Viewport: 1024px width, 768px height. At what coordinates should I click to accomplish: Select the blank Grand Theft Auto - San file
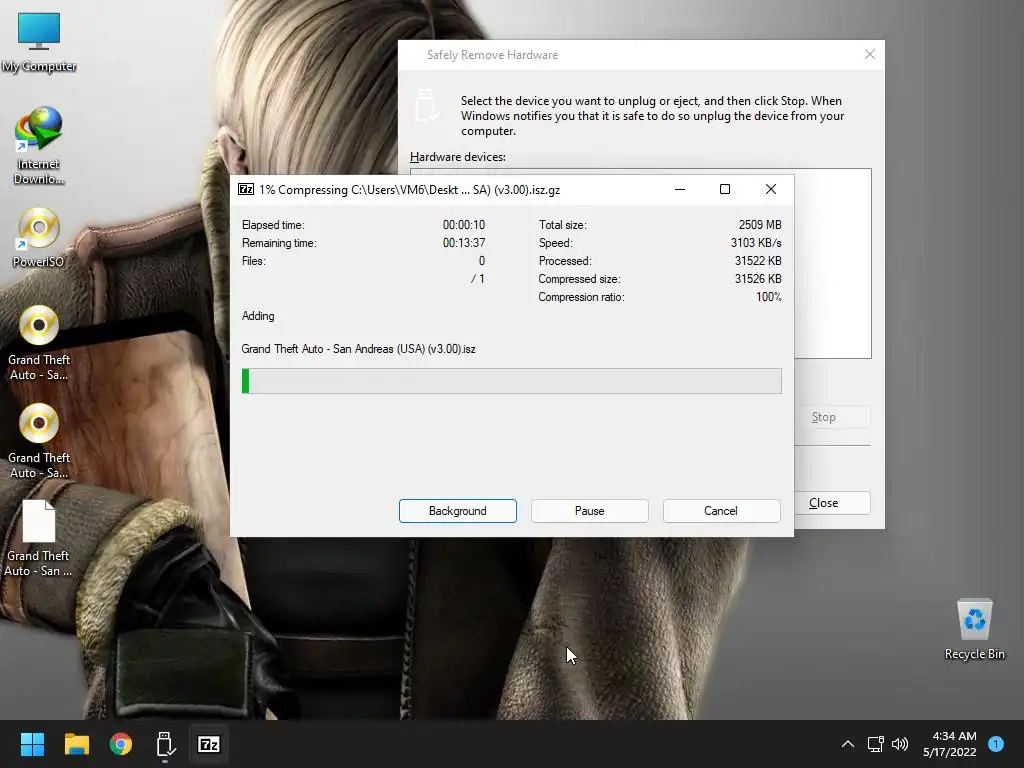point(39,539)
